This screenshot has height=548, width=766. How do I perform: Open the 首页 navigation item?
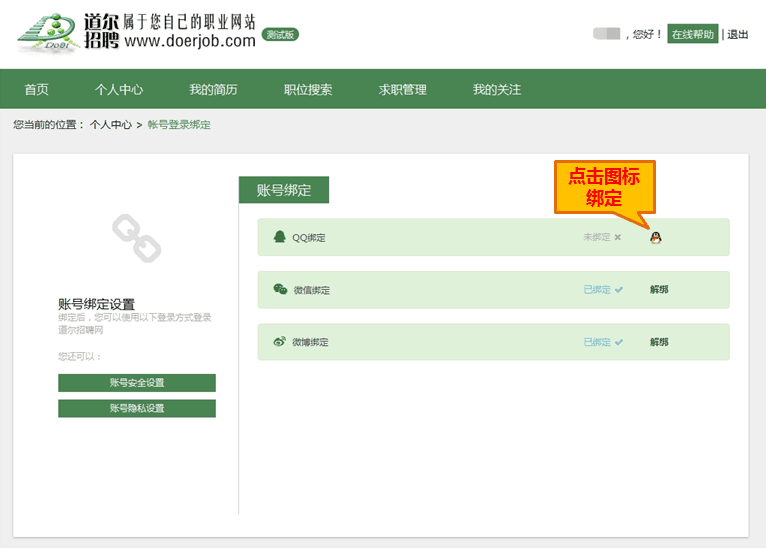point(37,90)
